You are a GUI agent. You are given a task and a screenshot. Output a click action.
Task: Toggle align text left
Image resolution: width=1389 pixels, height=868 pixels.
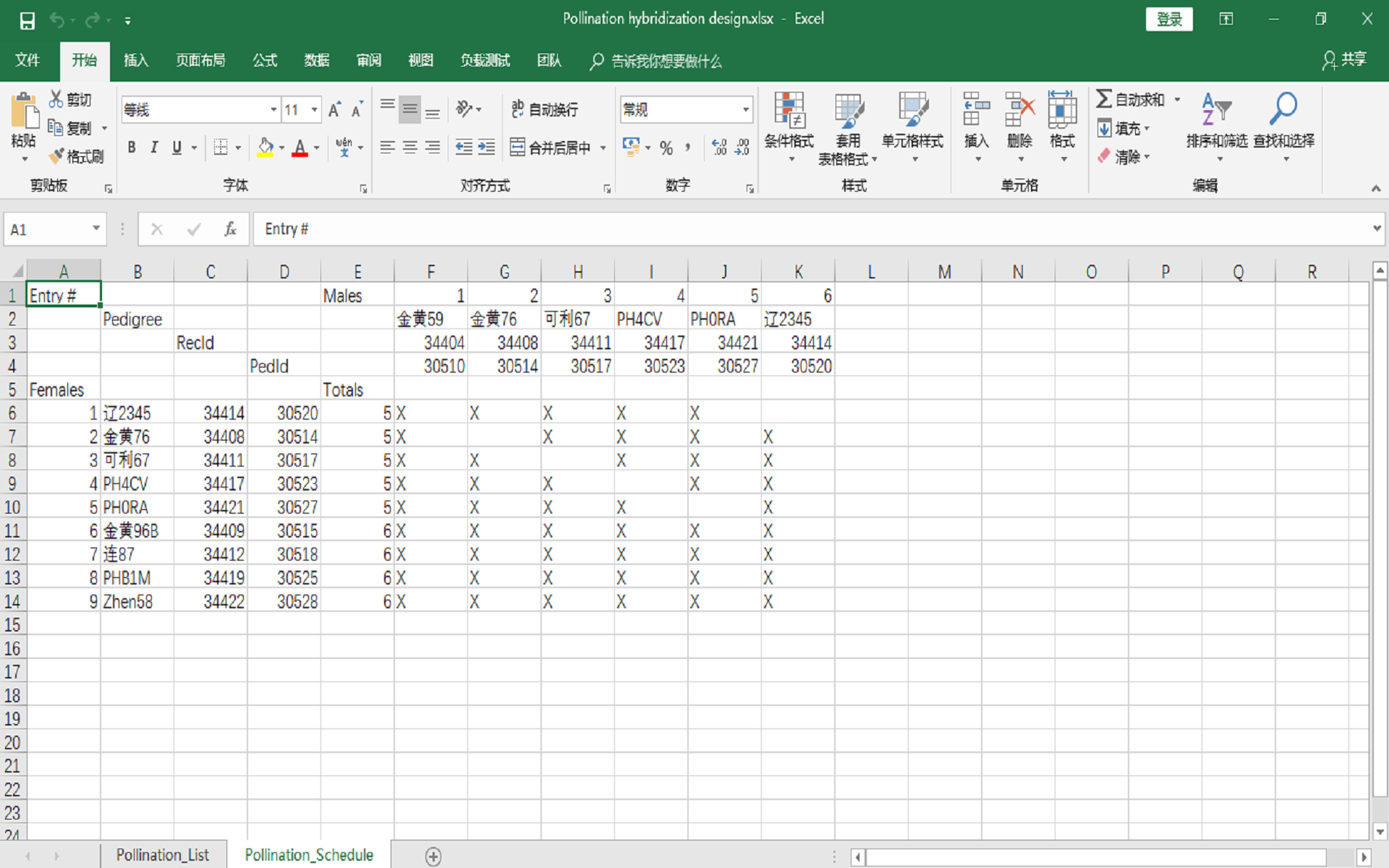coord(388,148)
